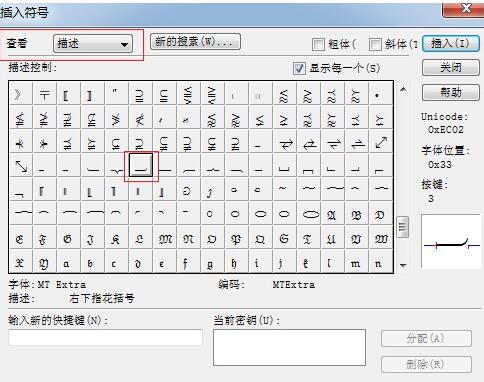Click the 新的搜索(W)... button

click(x=195, y=42)
